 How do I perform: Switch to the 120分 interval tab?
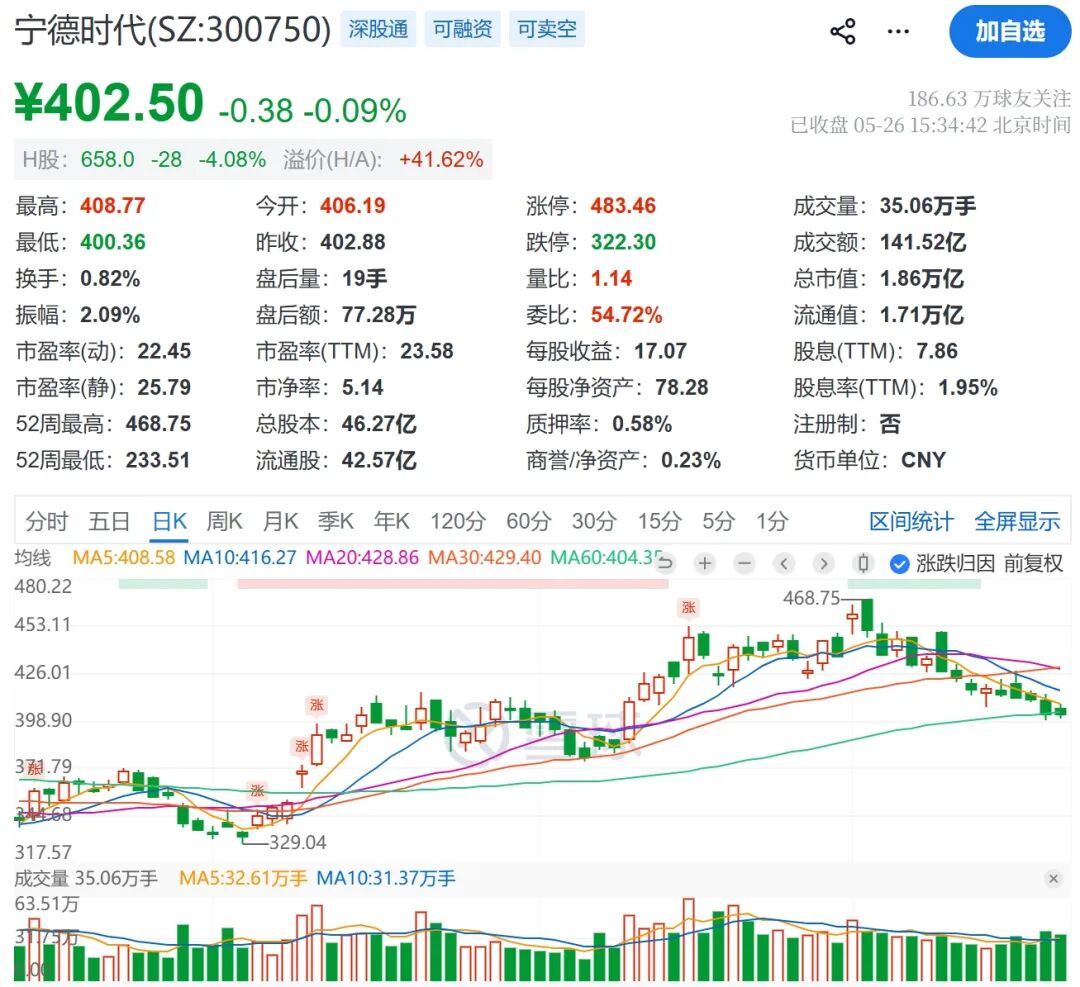coord(458,521)
